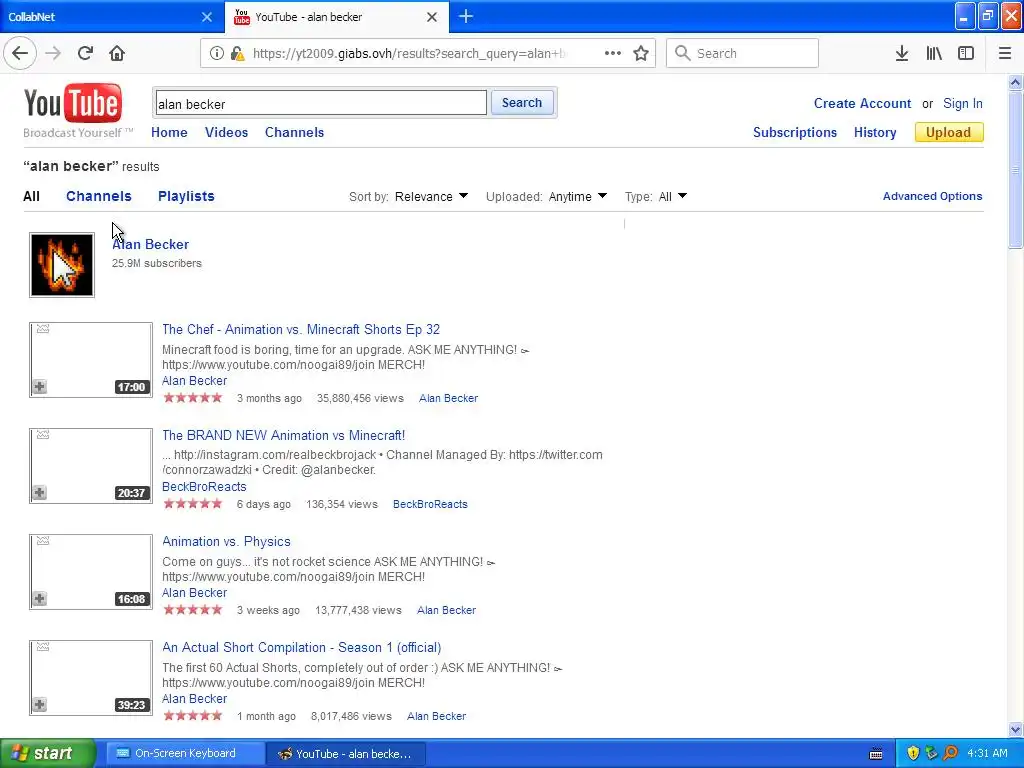1024x768 pixels.
Task: Click the Create Account link
Action: [x=862, y=104]
